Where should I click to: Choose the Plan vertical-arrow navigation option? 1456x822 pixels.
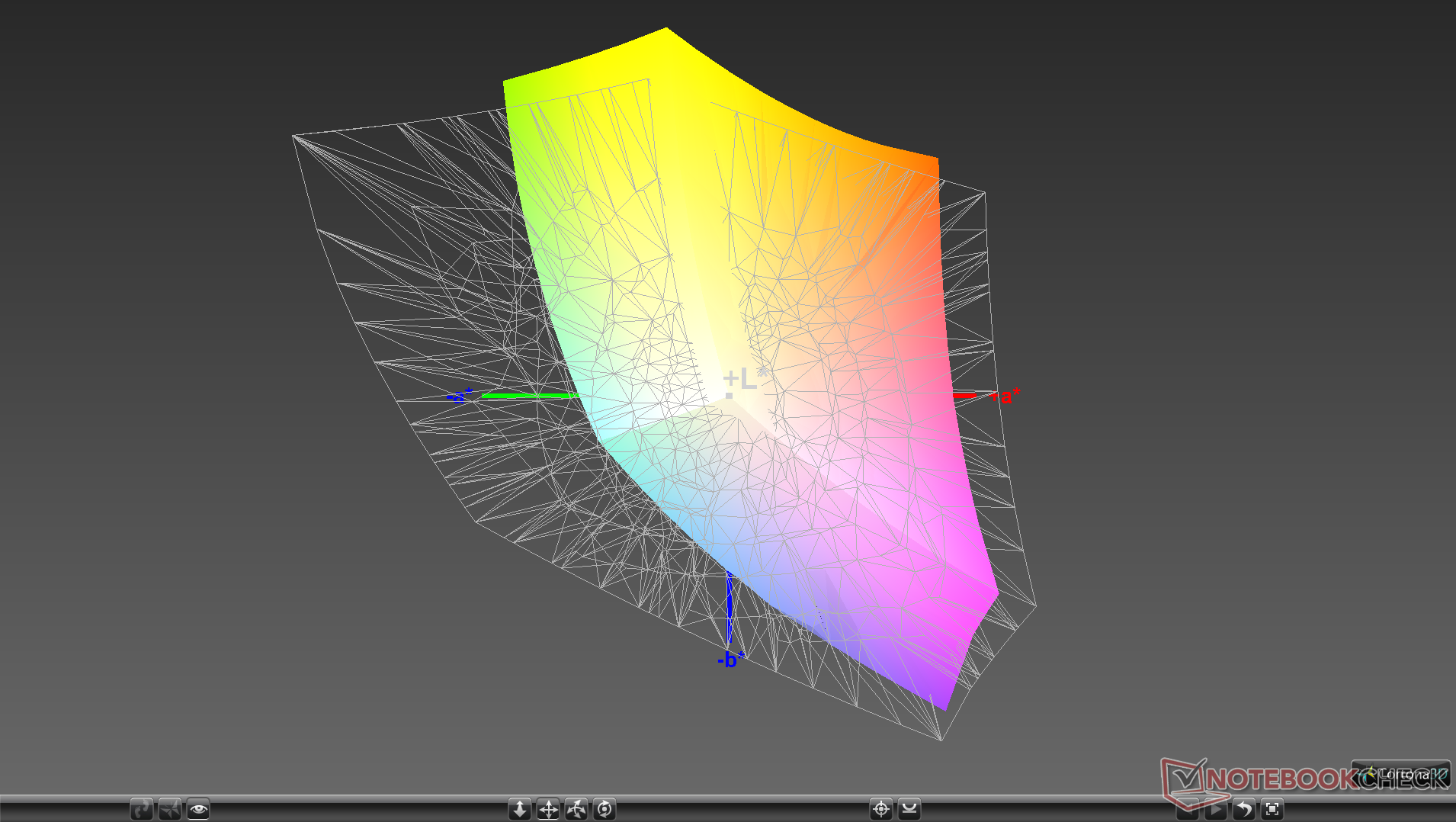click(520, 809)
